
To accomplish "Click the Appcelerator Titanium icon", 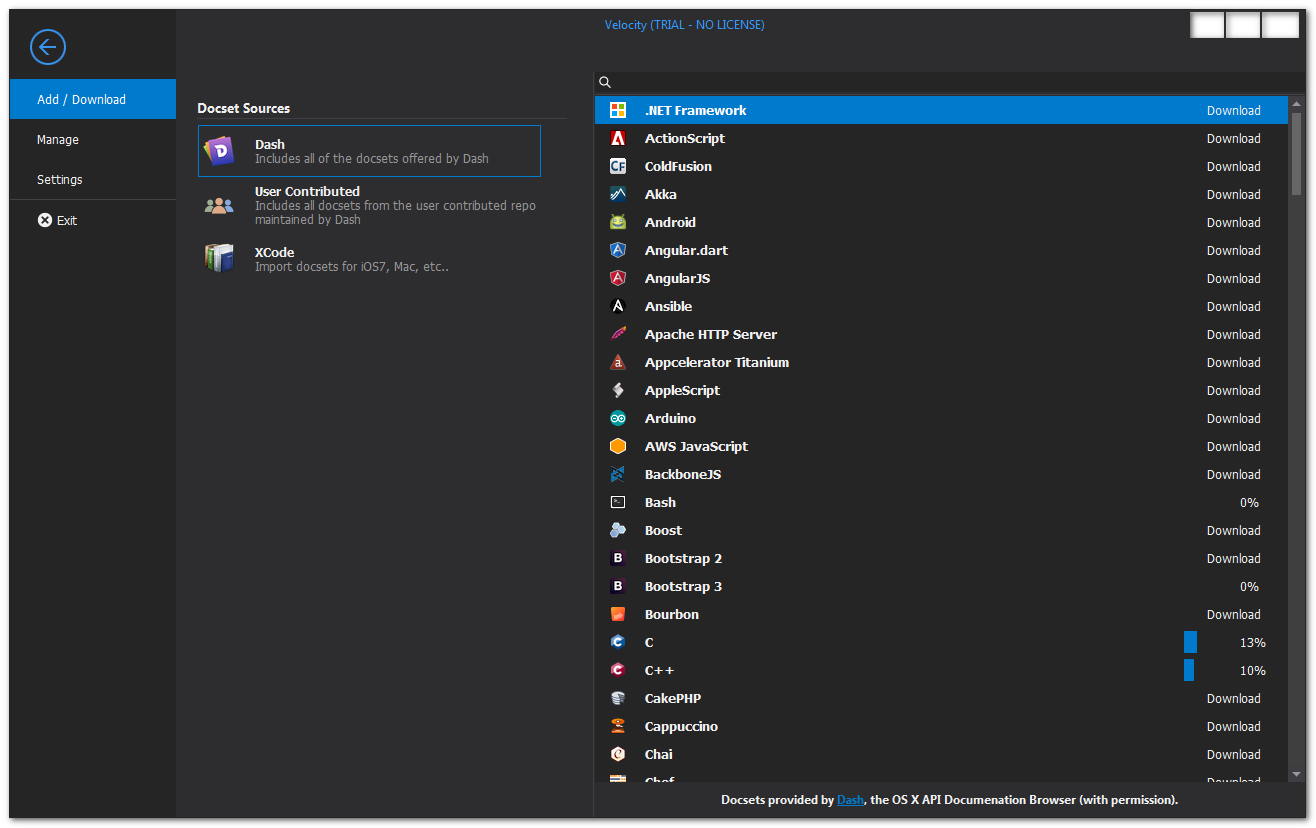I will point(618,362).
